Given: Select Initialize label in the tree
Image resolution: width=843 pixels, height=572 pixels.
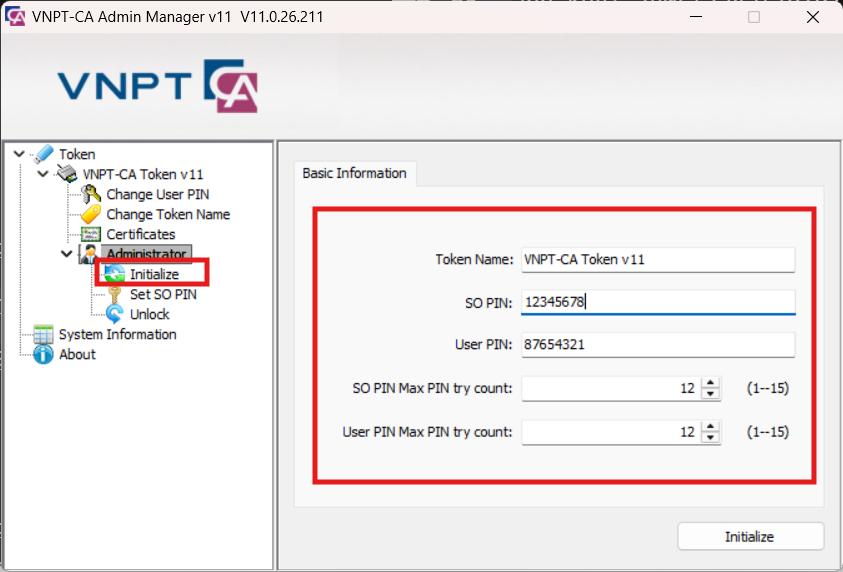Looking at the screenshot, I should coord(154,274).
